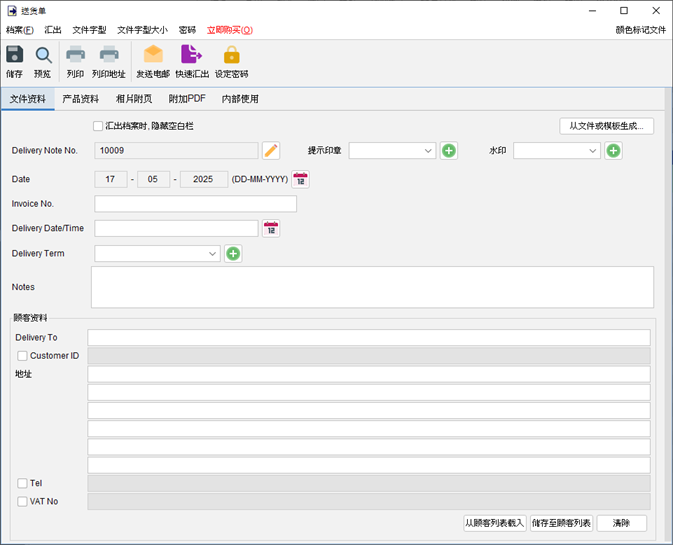
Task: Click the 送货单 window title icon
Action: (12, 11)
